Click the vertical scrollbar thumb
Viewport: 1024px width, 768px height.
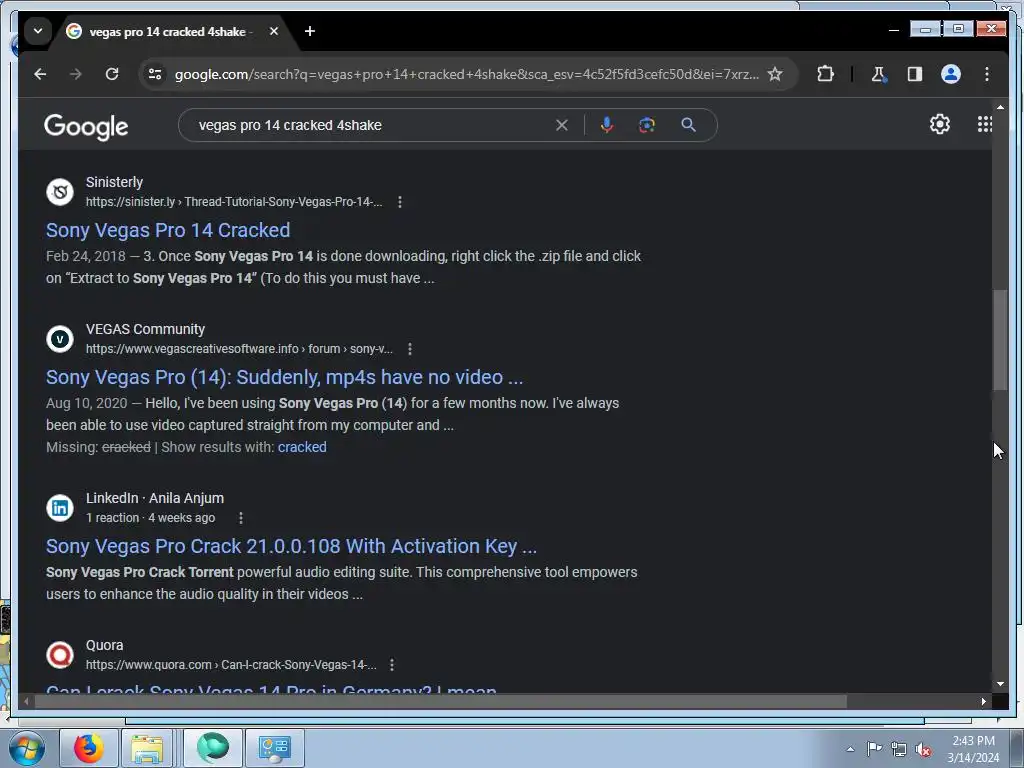pos(1000,340)
